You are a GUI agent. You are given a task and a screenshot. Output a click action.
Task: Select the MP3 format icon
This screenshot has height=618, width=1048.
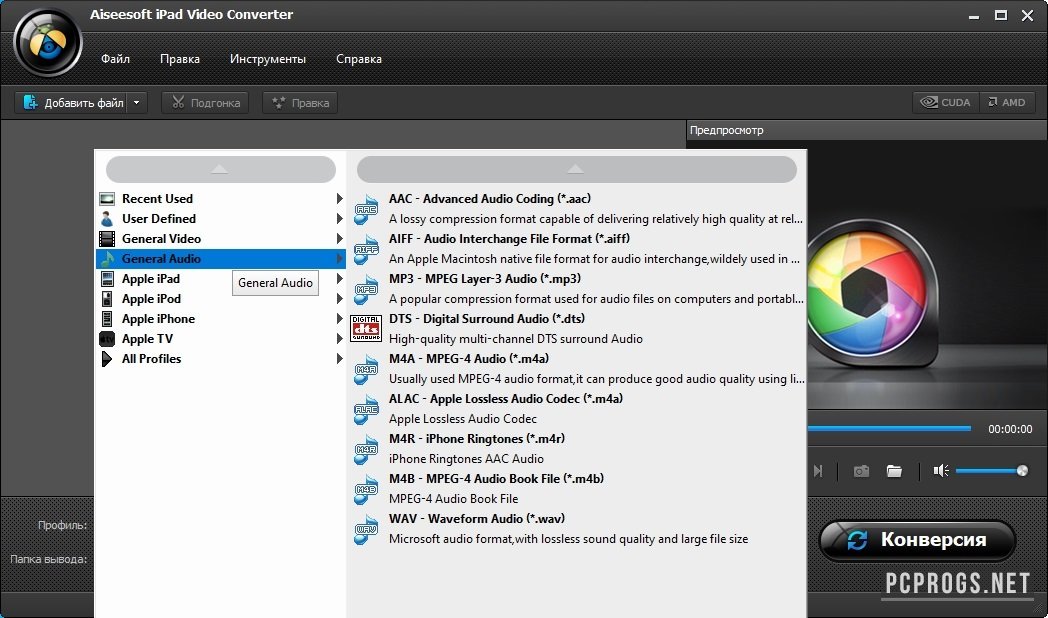(x=366, y=289)
